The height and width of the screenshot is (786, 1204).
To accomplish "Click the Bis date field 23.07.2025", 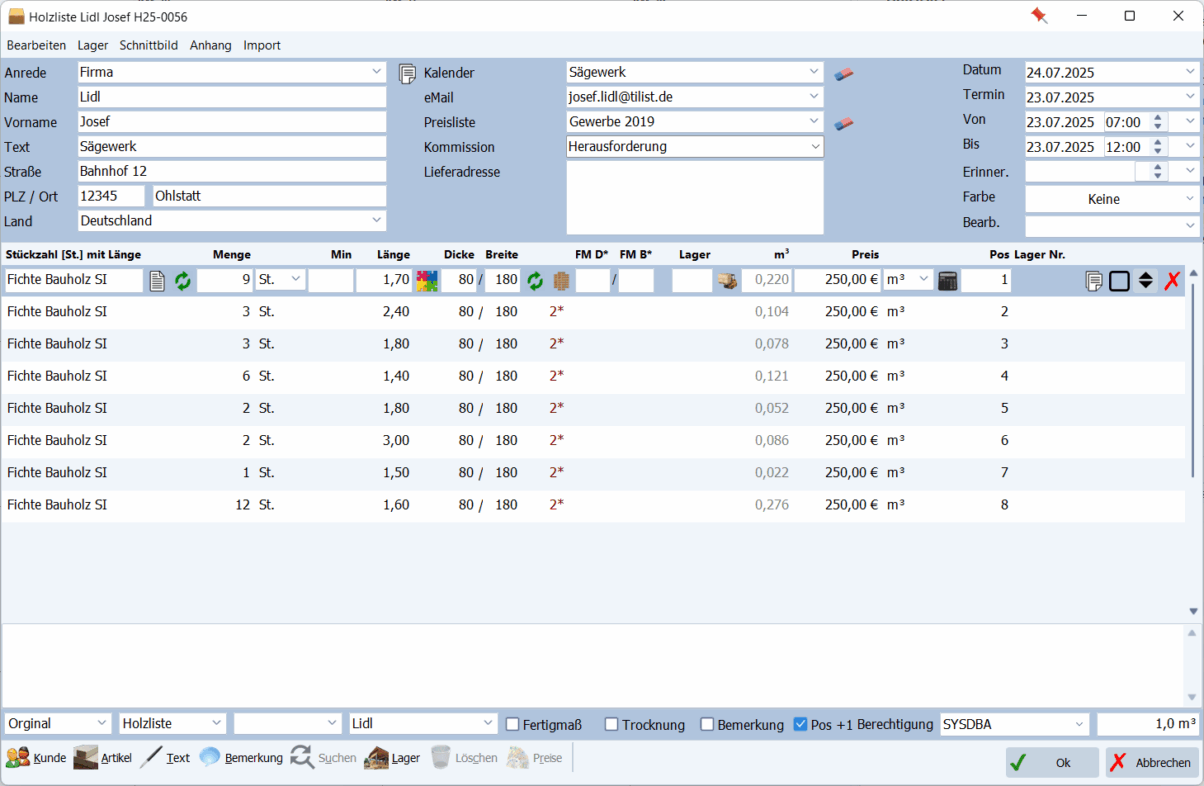I will [x=1064, y=147].
